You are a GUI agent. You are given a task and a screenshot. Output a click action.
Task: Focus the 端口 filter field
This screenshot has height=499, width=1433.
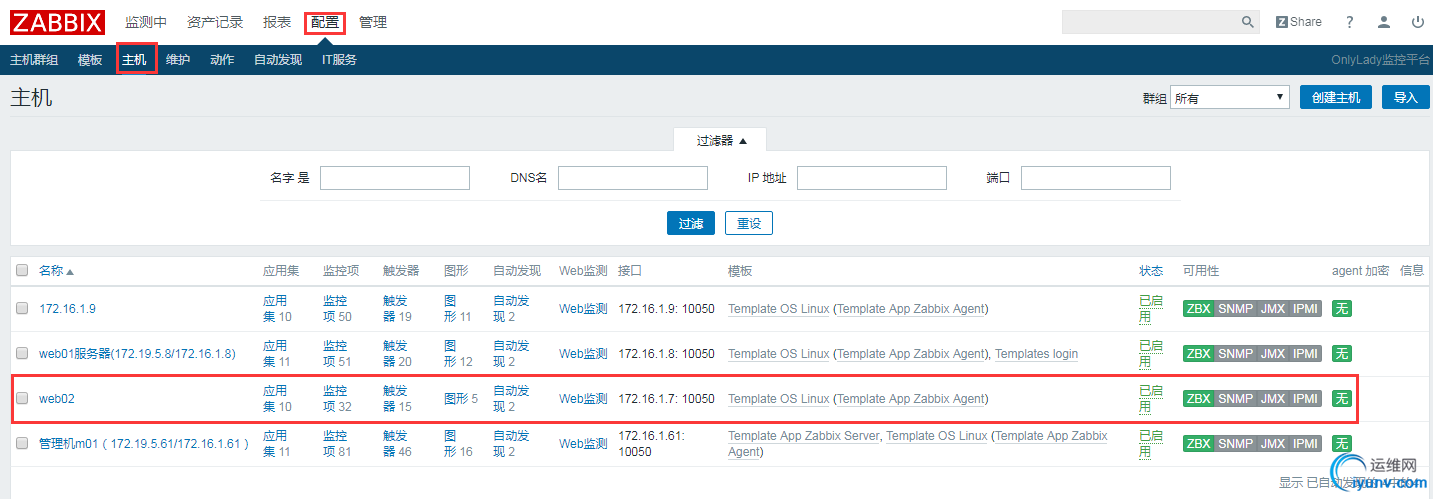(x=1096, y=178)
